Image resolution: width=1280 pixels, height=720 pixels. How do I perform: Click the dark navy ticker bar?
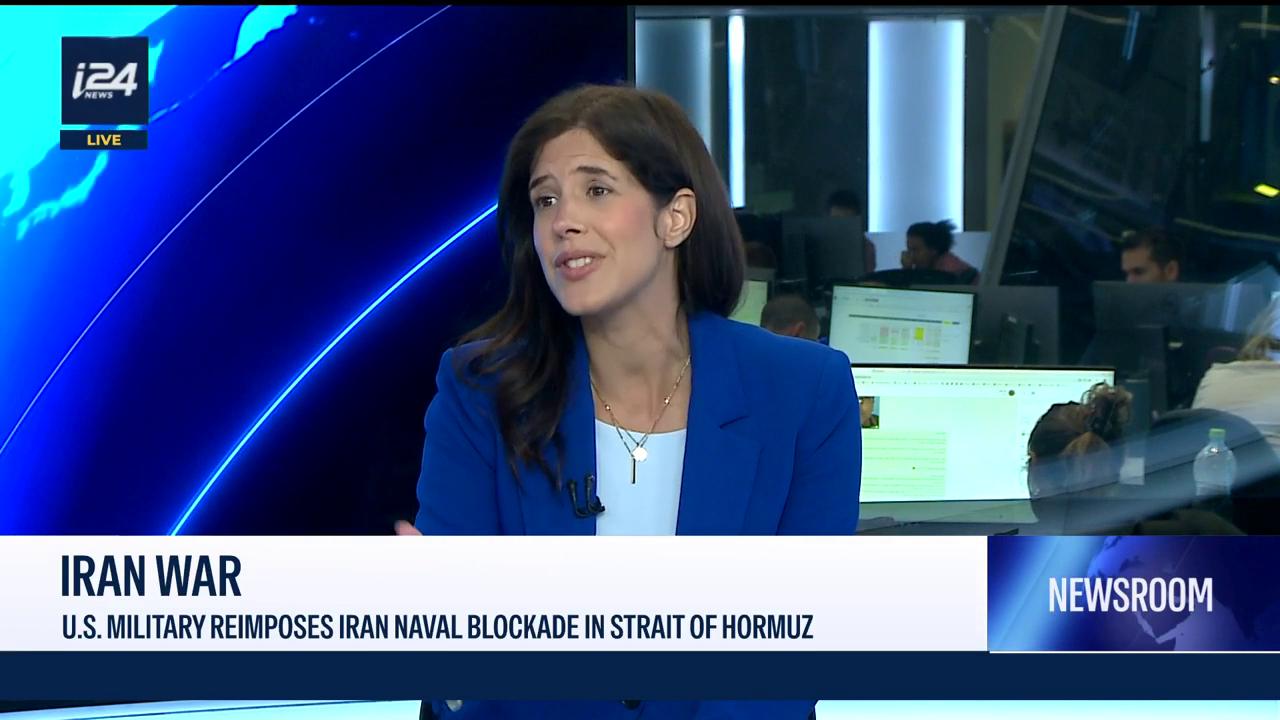tap(640, 676)
